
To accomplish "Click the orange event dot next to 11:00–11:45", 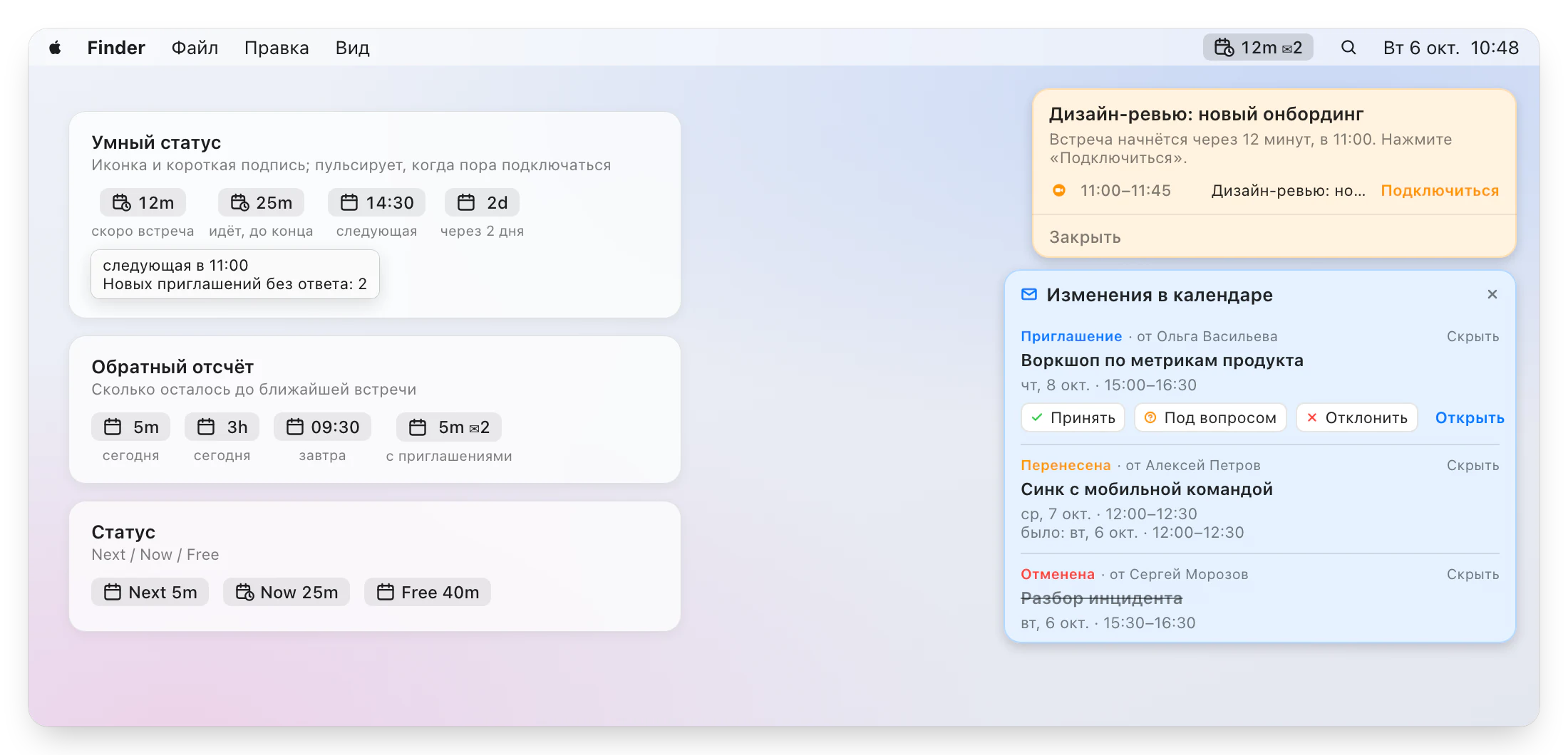I will coord(1059,190).
